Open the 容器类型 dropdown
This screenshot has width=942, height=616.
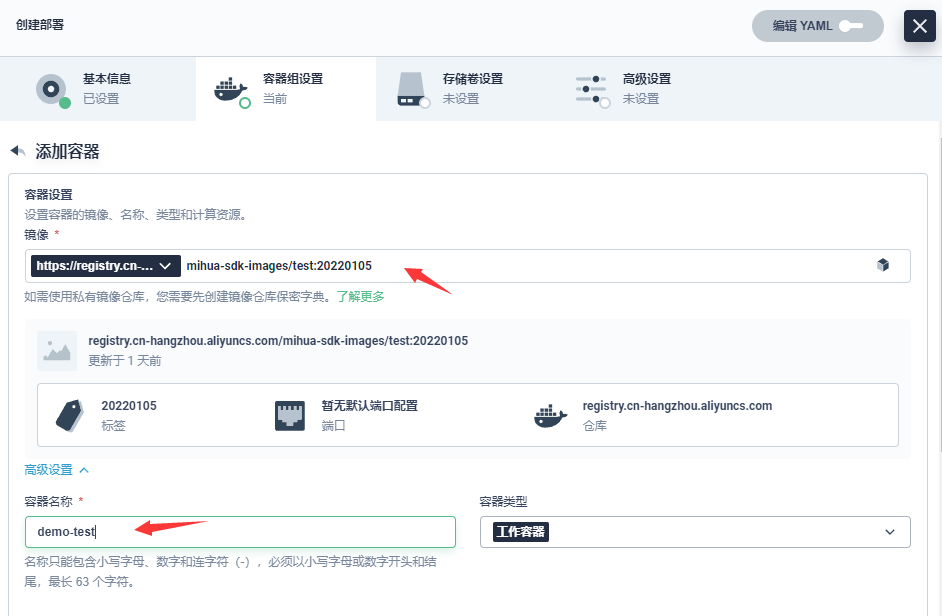click(x=695, y=532)
